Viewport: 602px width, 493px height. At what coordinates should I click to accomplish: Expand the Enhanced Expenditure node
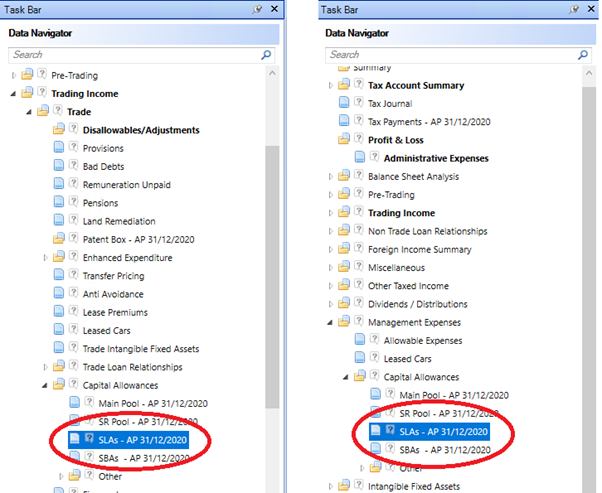coord(45,258)
